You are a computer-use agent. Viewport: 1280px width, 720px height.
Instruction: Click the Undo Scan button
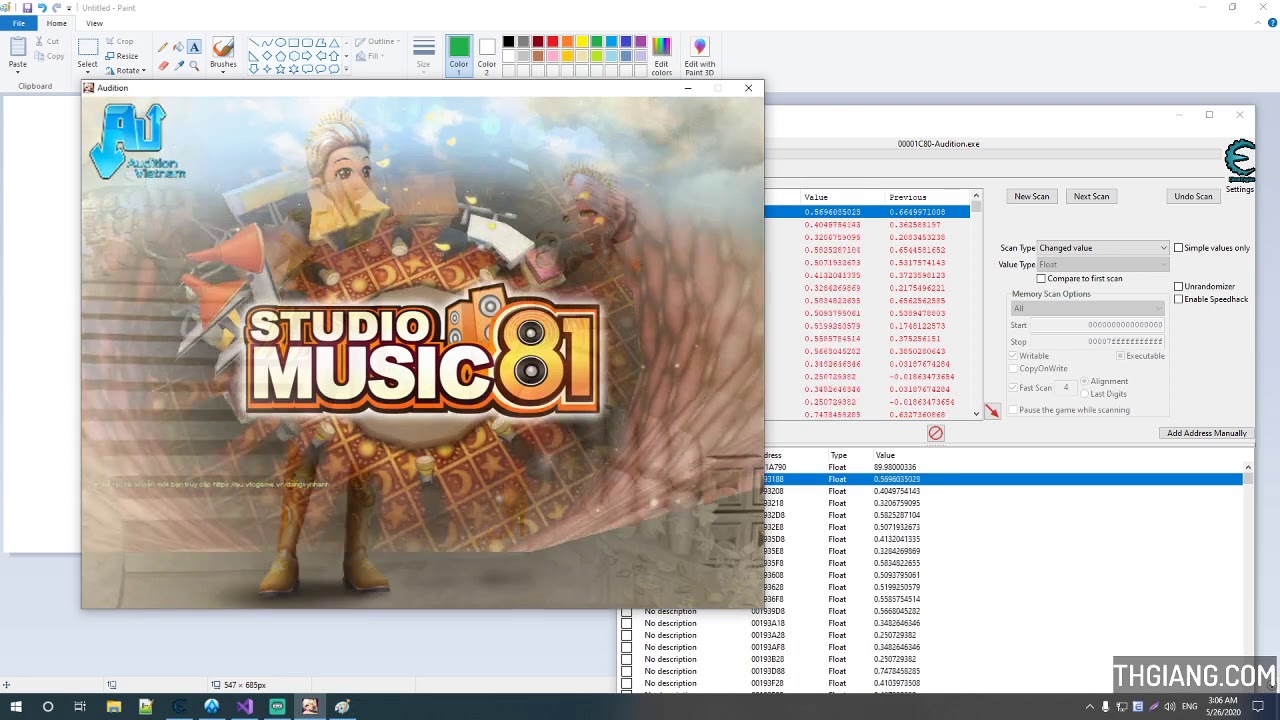(1192, 196)
